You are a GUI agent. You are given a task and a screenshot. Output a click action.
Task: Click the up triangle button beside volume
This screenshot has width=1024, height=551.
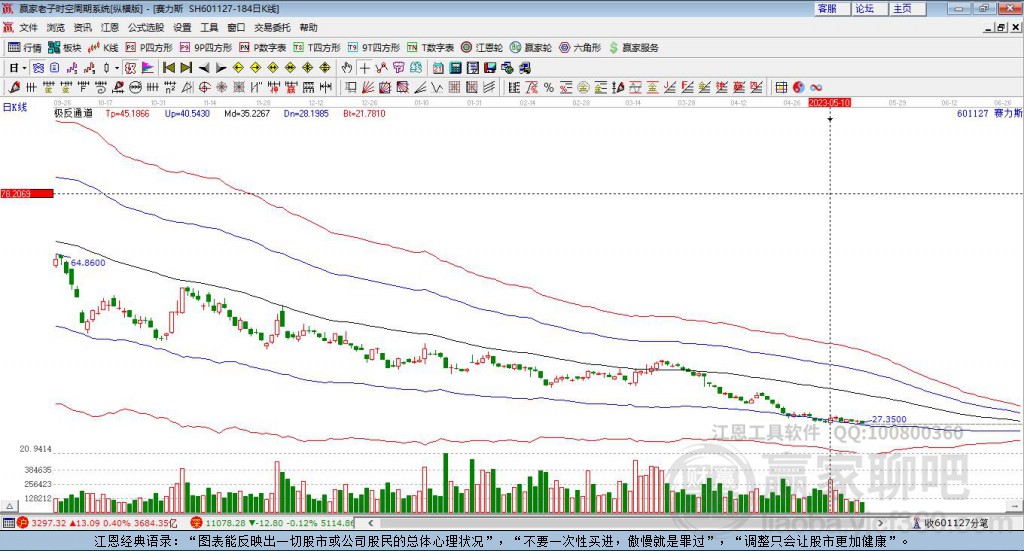click(x=10, y=506)
